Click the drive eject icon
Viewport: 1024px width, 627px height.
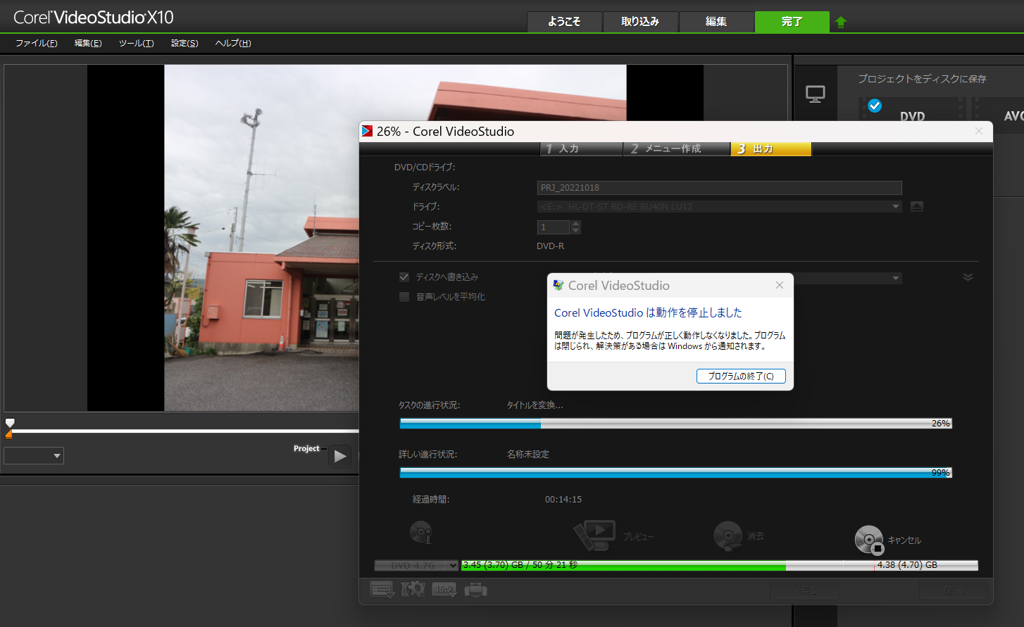[917, 207]
